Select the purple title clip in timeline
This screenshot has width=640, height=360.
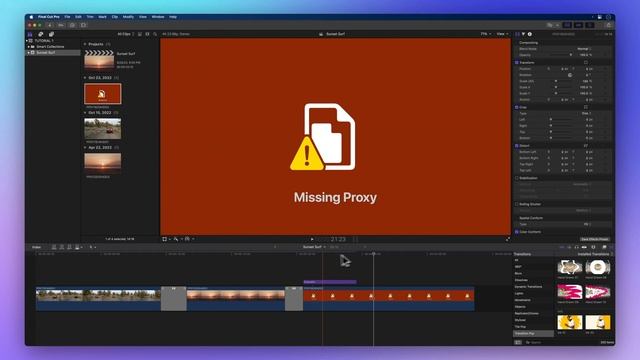coord(330,282)
